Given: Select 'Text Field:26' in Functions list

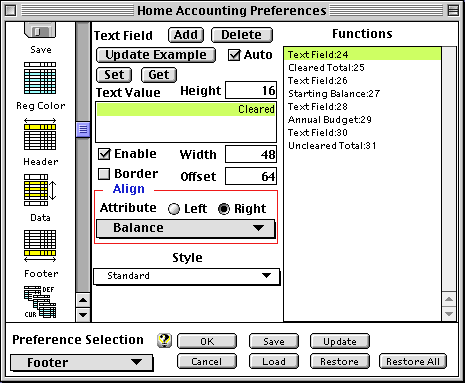Looking at the screenshot, I should click(x=363, y=80).
